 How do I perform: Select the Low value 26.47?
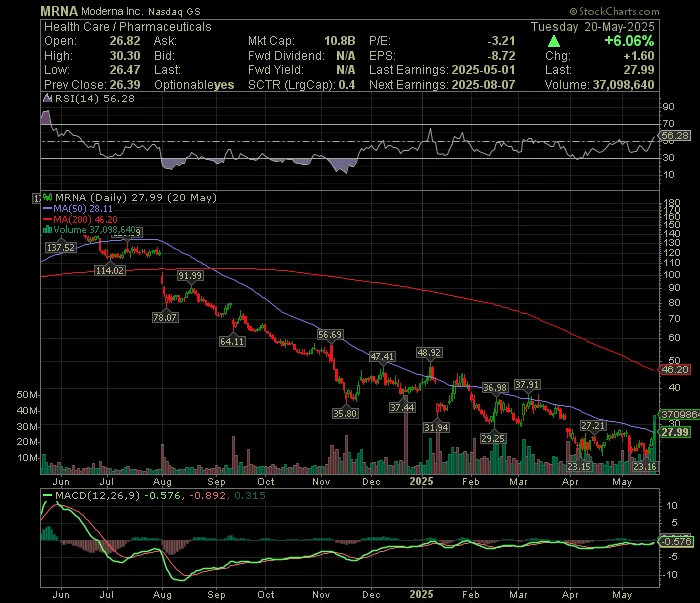(125, 70)
